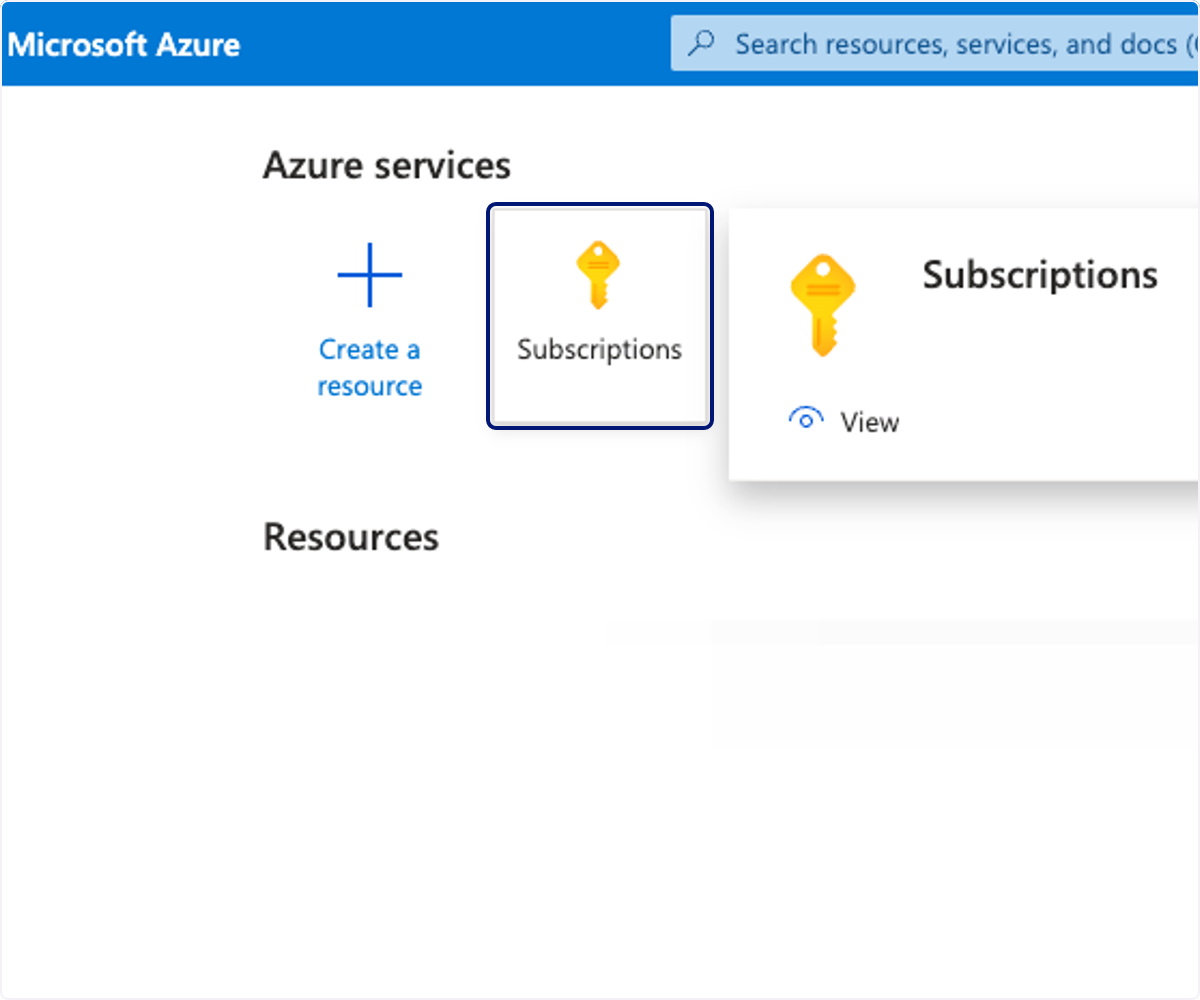Viewport: 1200px width, 1000px height.
Task: Focus the Search resources, services, and docs box
Action: 935,43
